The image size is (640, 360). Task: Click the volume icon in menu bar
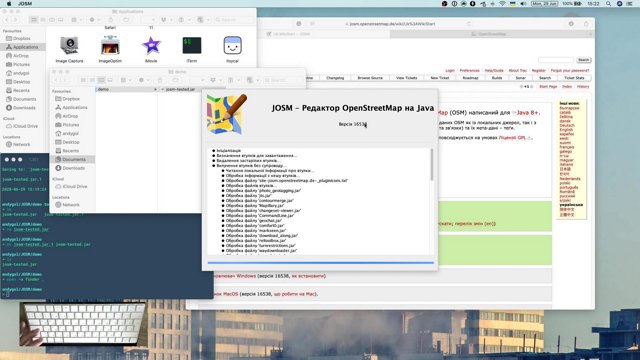(523, 4)
